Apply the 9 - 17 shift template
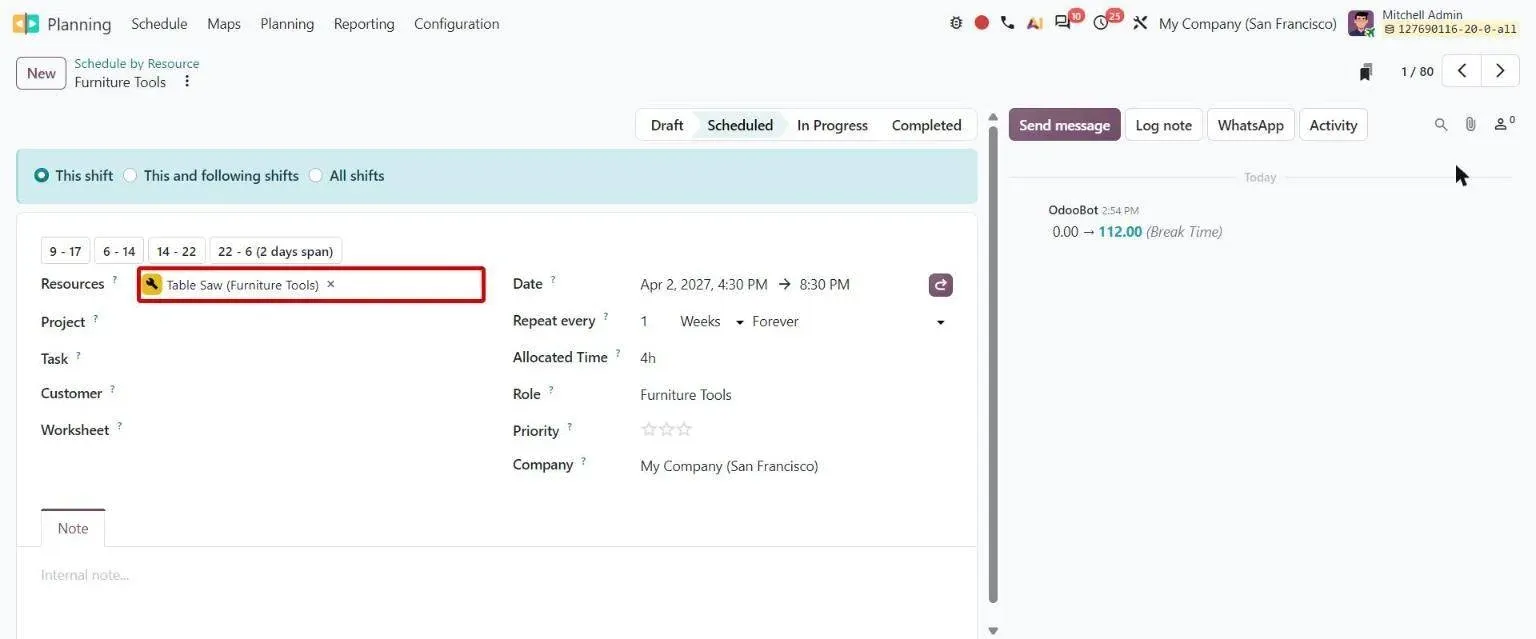Image resolution: width=1536 pixels, height=639 pixels. 65,251
